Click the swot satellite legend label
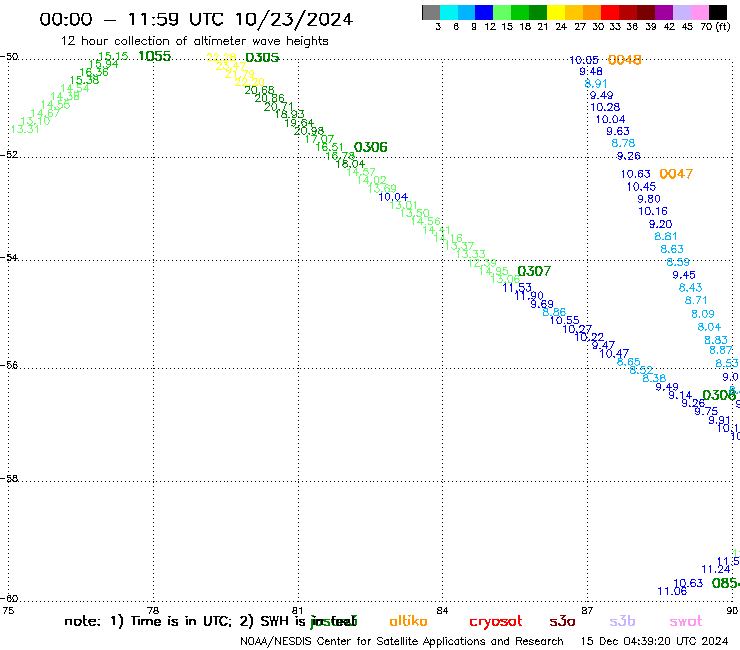 [685, 622]
